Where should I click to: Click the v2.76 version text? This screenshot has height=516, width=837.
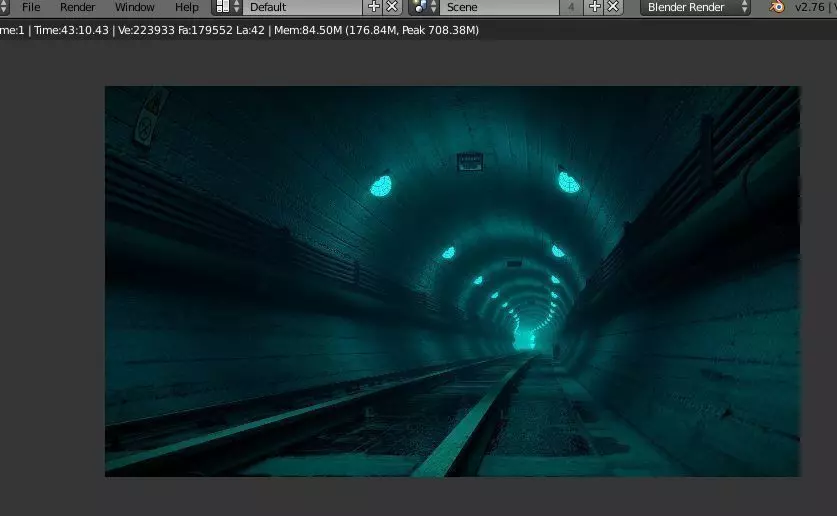pos(810,7)
